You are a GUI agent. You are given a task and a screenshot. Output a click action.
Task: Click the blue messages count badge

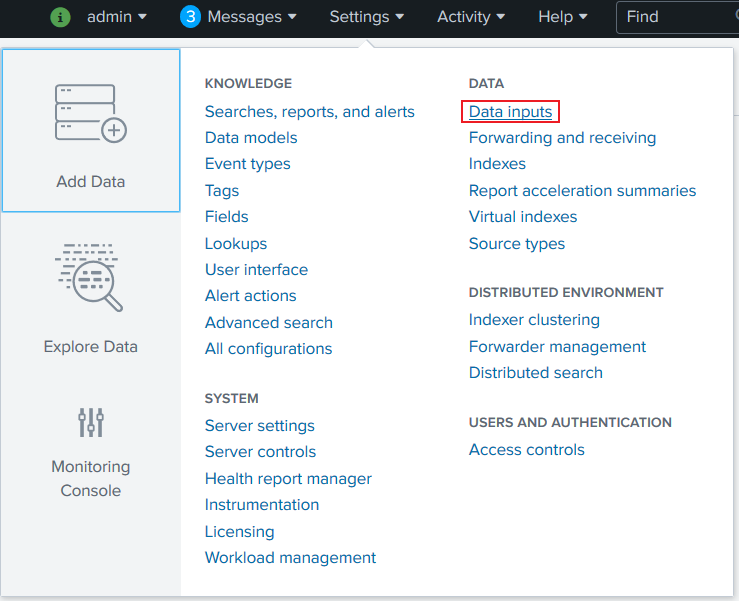[191, 17]
